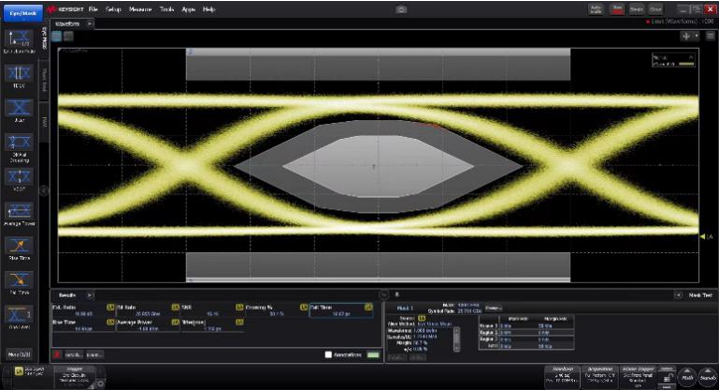719x390 pixels.
Task: Click the gear icon beside Trigger panel
Action: pyautogui.click(x=100, y=383)
